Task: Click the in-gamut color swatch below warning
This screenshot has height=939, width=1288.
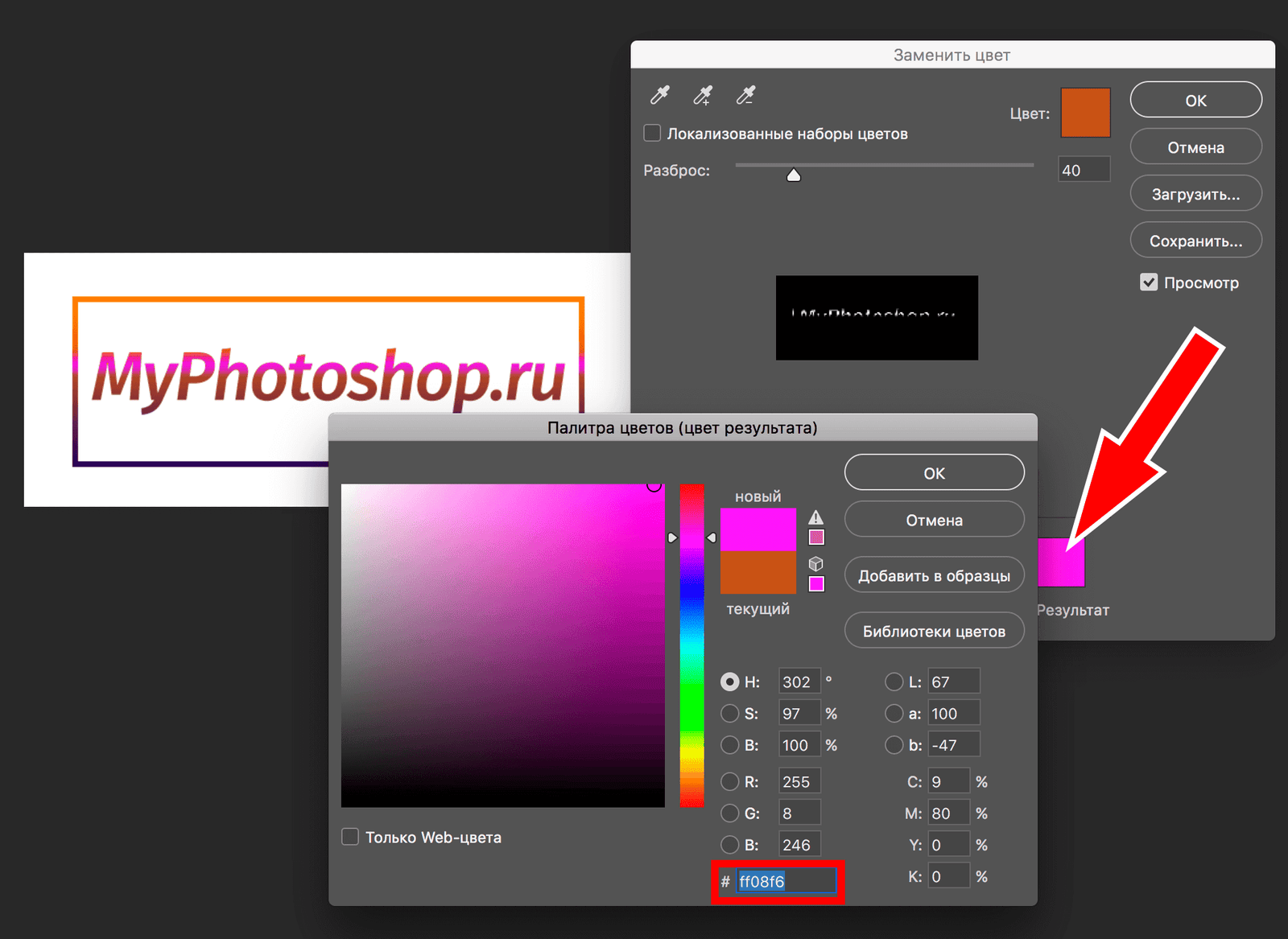Action: pyautogui.click(x=816, y=537)
